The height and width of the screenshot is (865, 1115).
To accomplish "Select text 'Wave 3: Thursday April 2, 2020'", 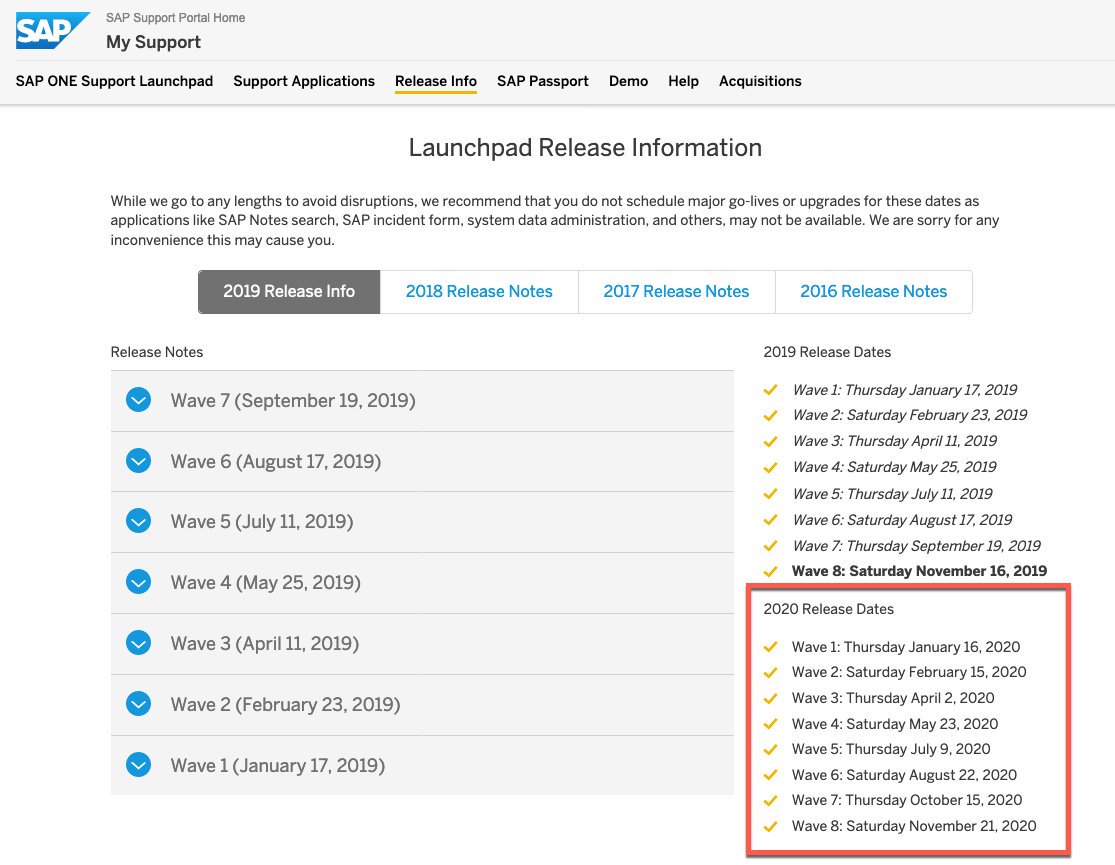I will pyautogui.click(x=893, y=698).
